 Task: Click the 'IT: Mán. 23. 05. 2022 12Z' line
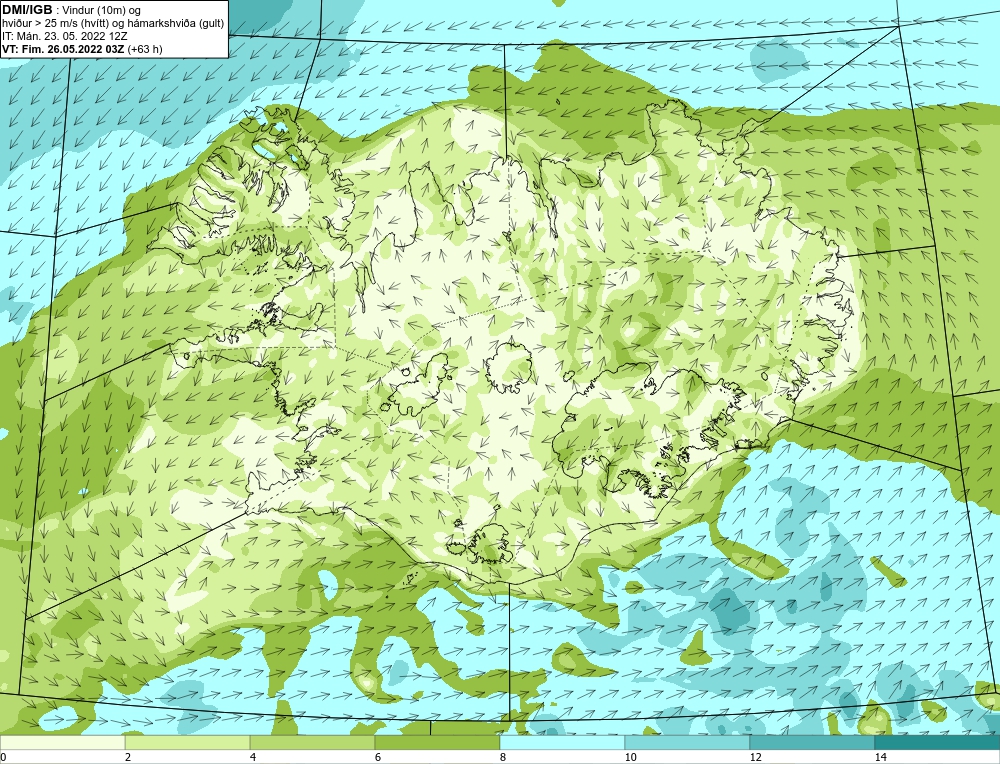[x=64, y=36]
